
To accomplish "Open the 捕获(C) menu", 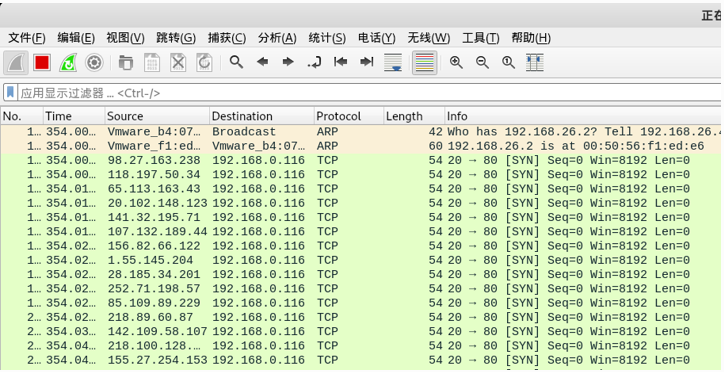I will point(227,38).
